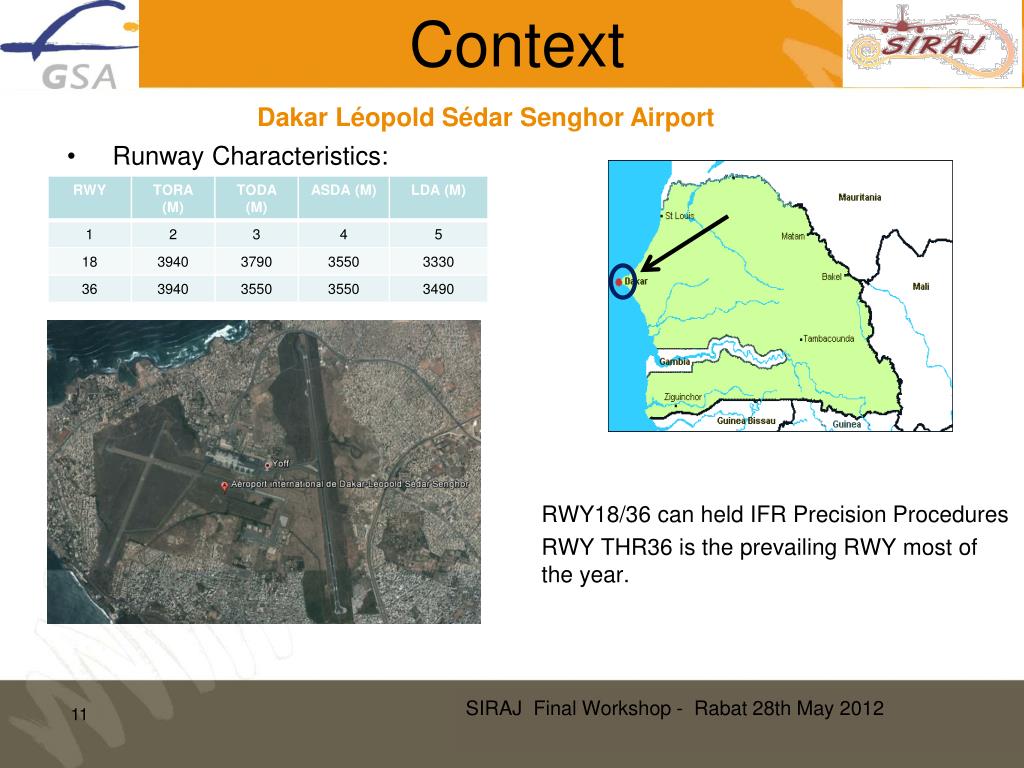The height and width of the screenshot is (768, 1024).
Task: Select the red Yoff map pin
Action: tap(268, 465)
